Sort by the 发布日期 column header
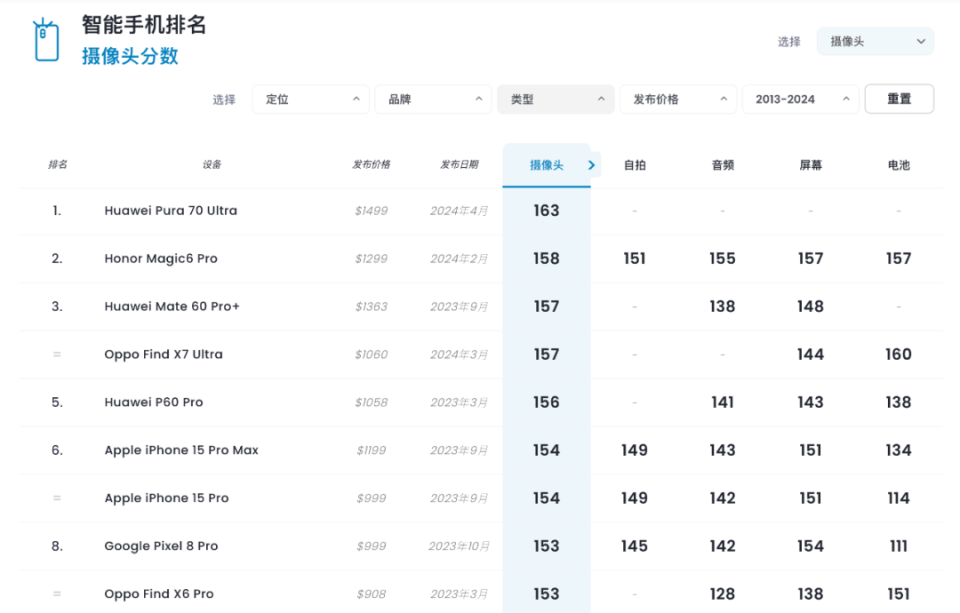 [459, 165]
